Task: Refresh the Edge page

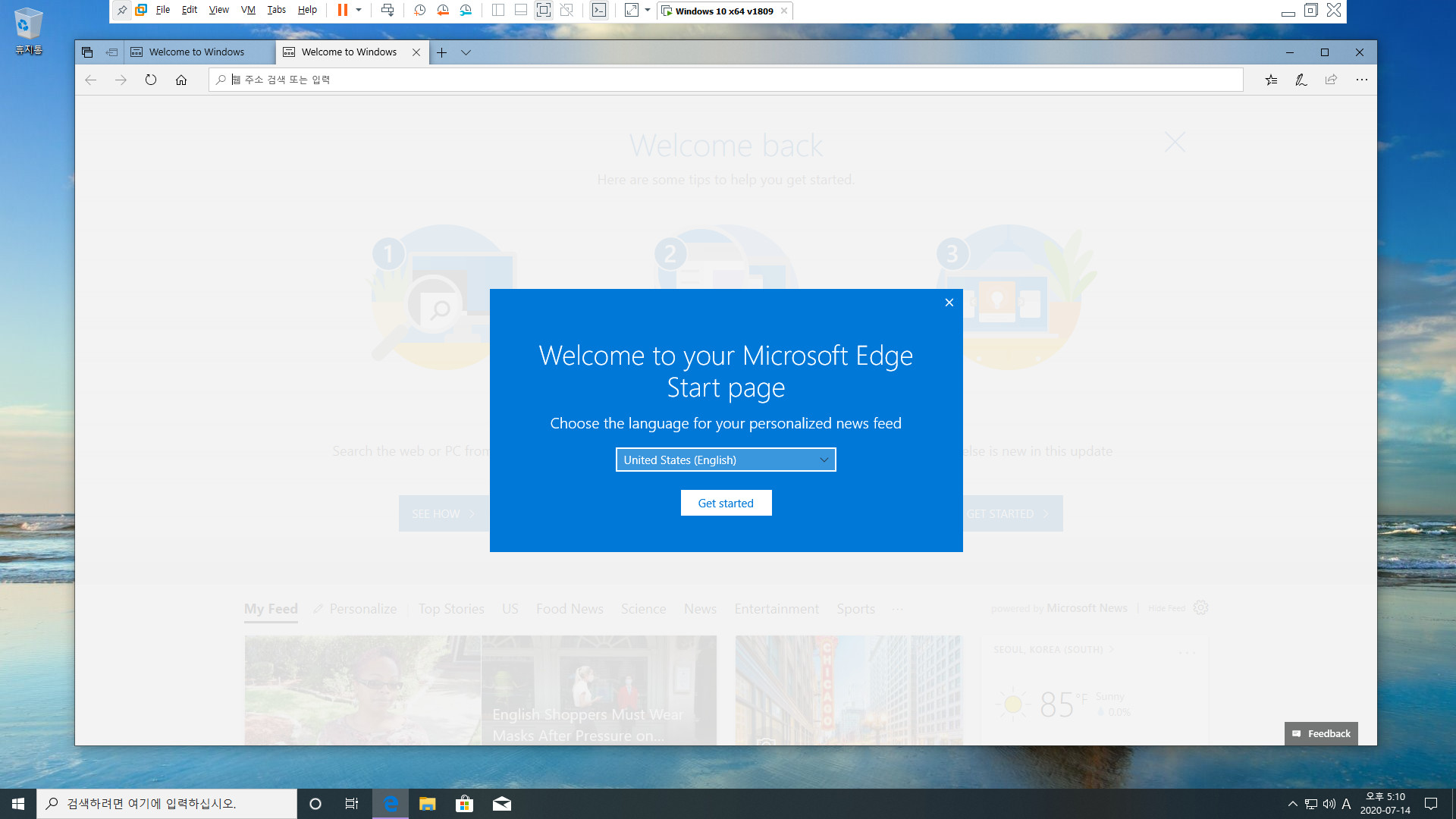Action: pyautogui.click(x=151, y=80)
